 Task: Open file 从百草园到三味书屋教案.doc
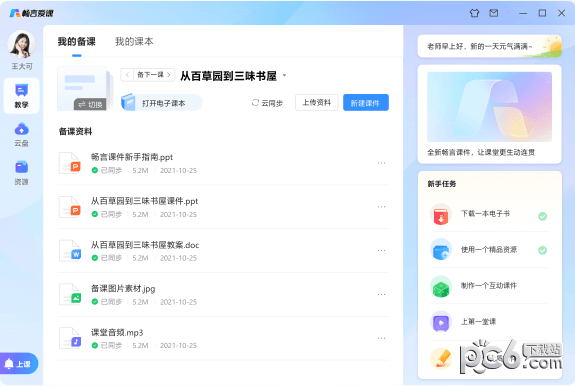145,245
